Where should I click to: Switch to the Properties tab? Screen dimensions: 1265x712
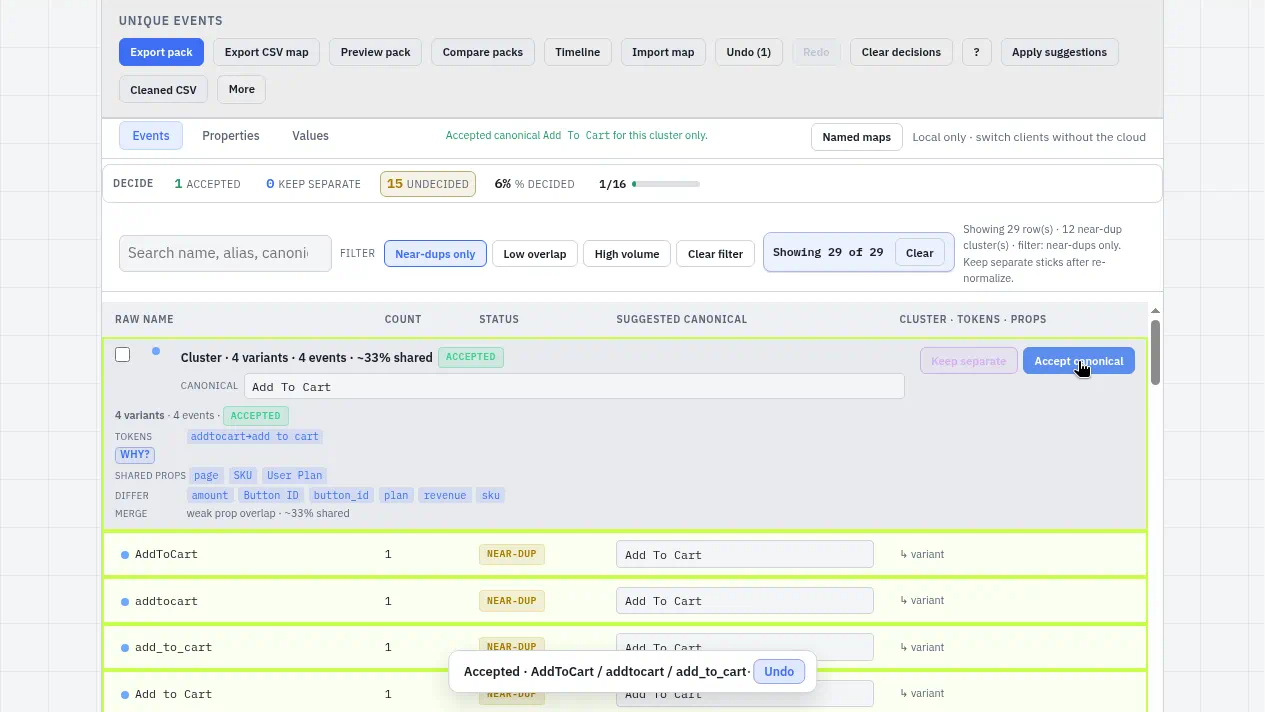(231, 136)
